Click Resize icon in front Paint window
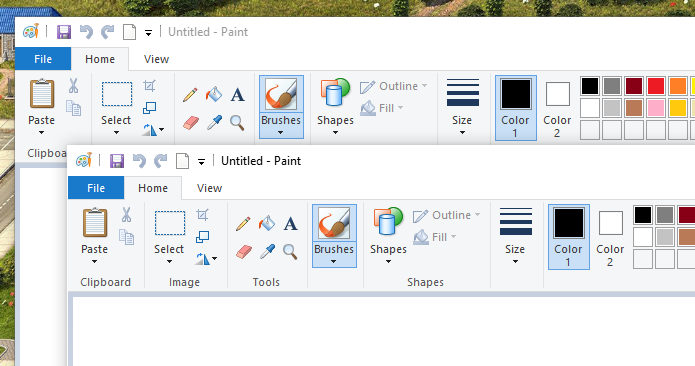Screen dimensions: 695x366 click(203, 237)
